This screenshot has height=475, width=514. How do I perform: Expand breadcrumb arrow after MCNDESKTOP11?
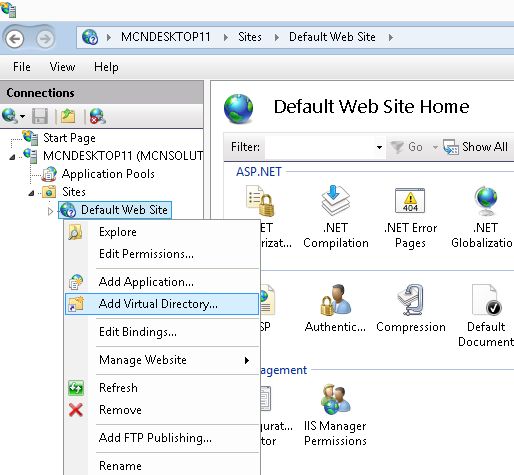(226, 37)
